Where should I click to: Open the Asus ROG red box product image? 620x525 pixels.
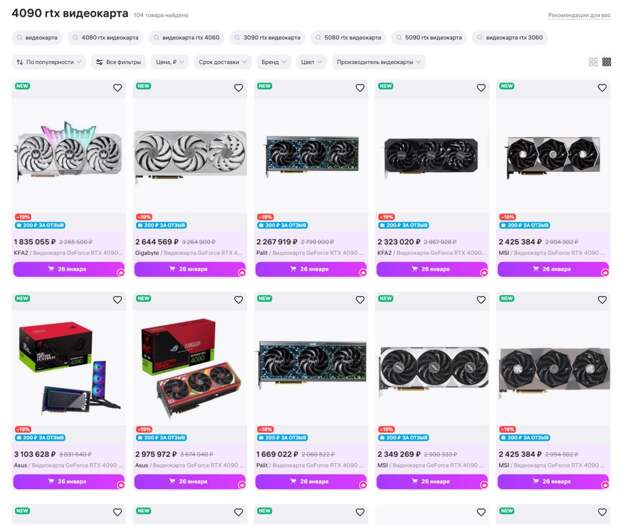(191, 368)
